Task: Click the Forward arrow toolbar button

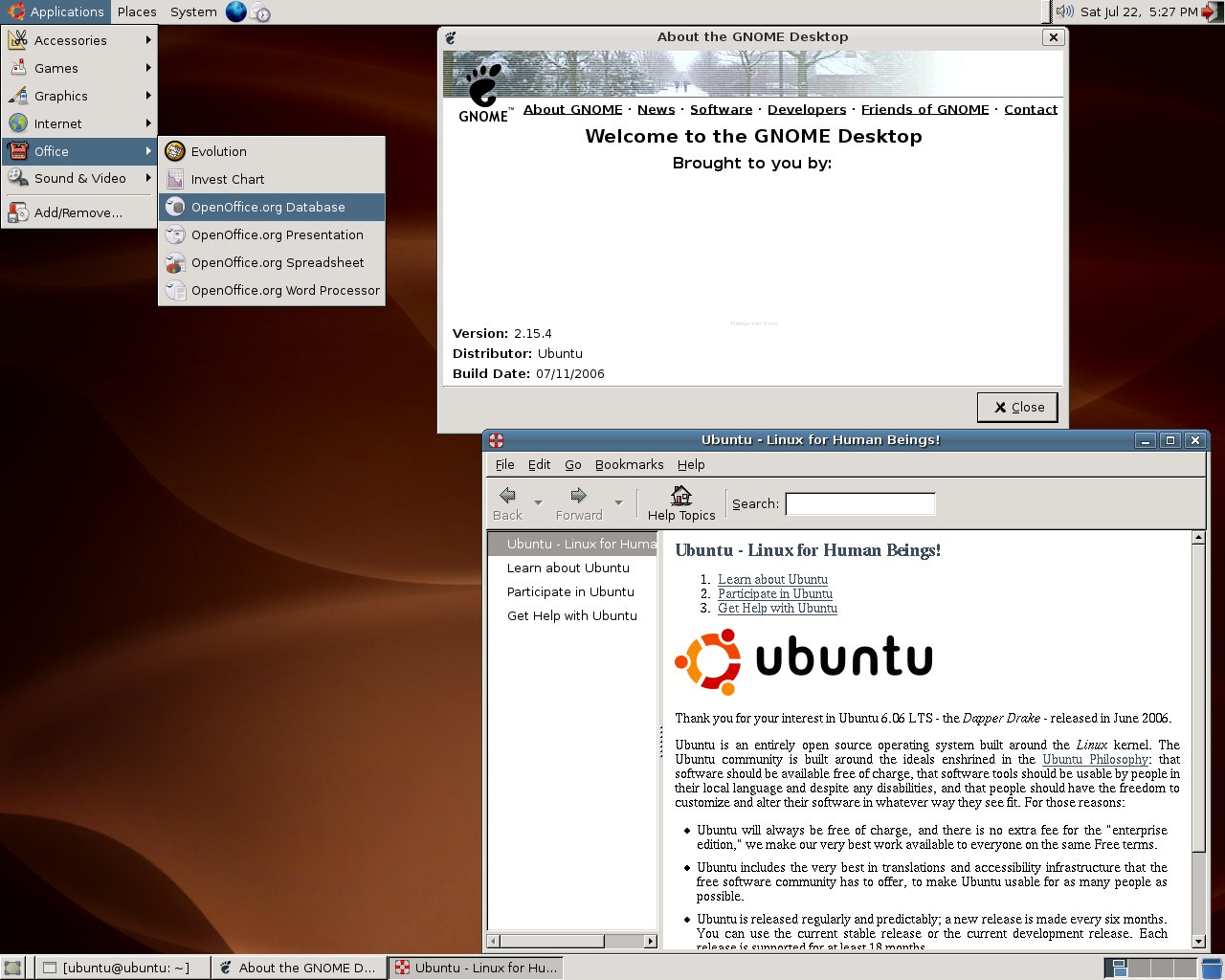Action: [579, 503]
